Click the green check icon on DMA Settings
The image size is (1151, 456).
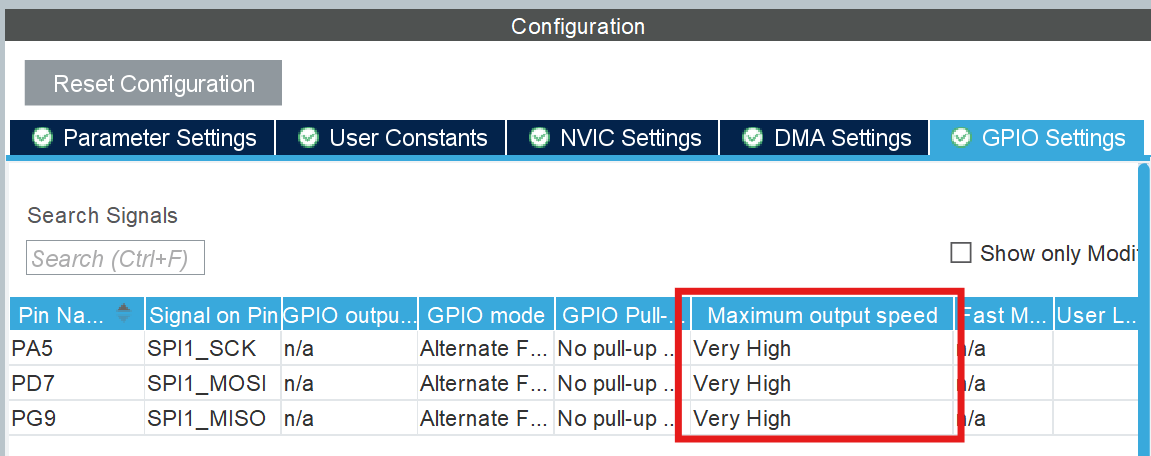[752, 137]
